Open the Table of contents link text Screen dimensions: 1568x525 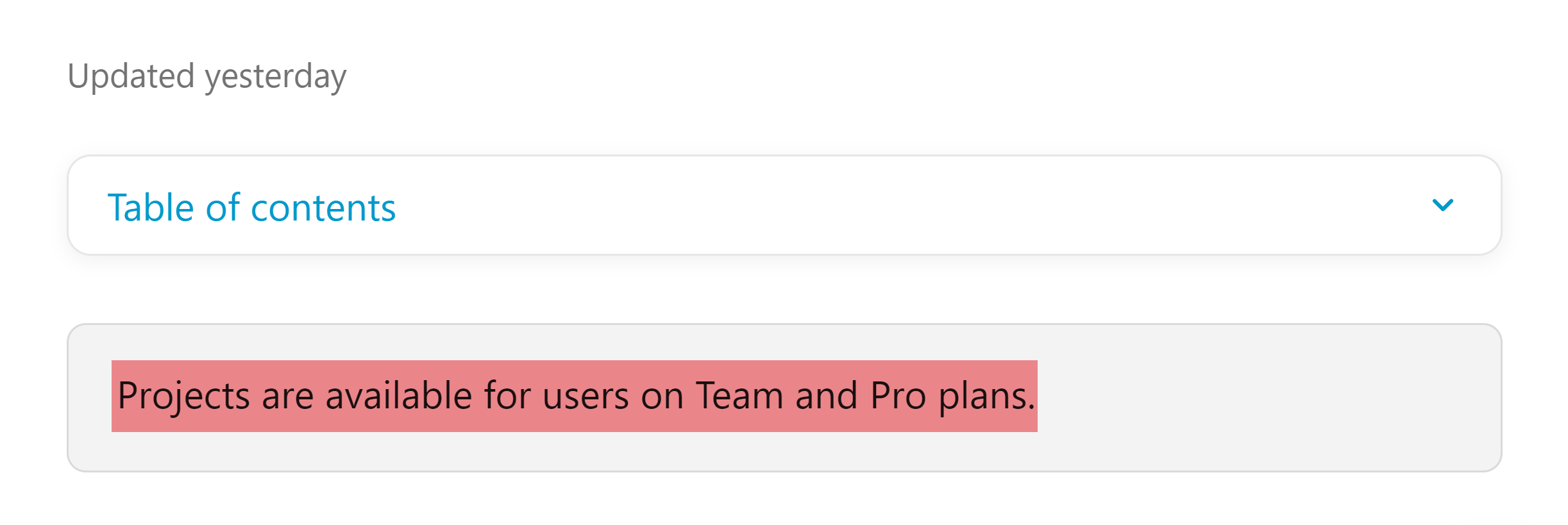click(251, 208)
